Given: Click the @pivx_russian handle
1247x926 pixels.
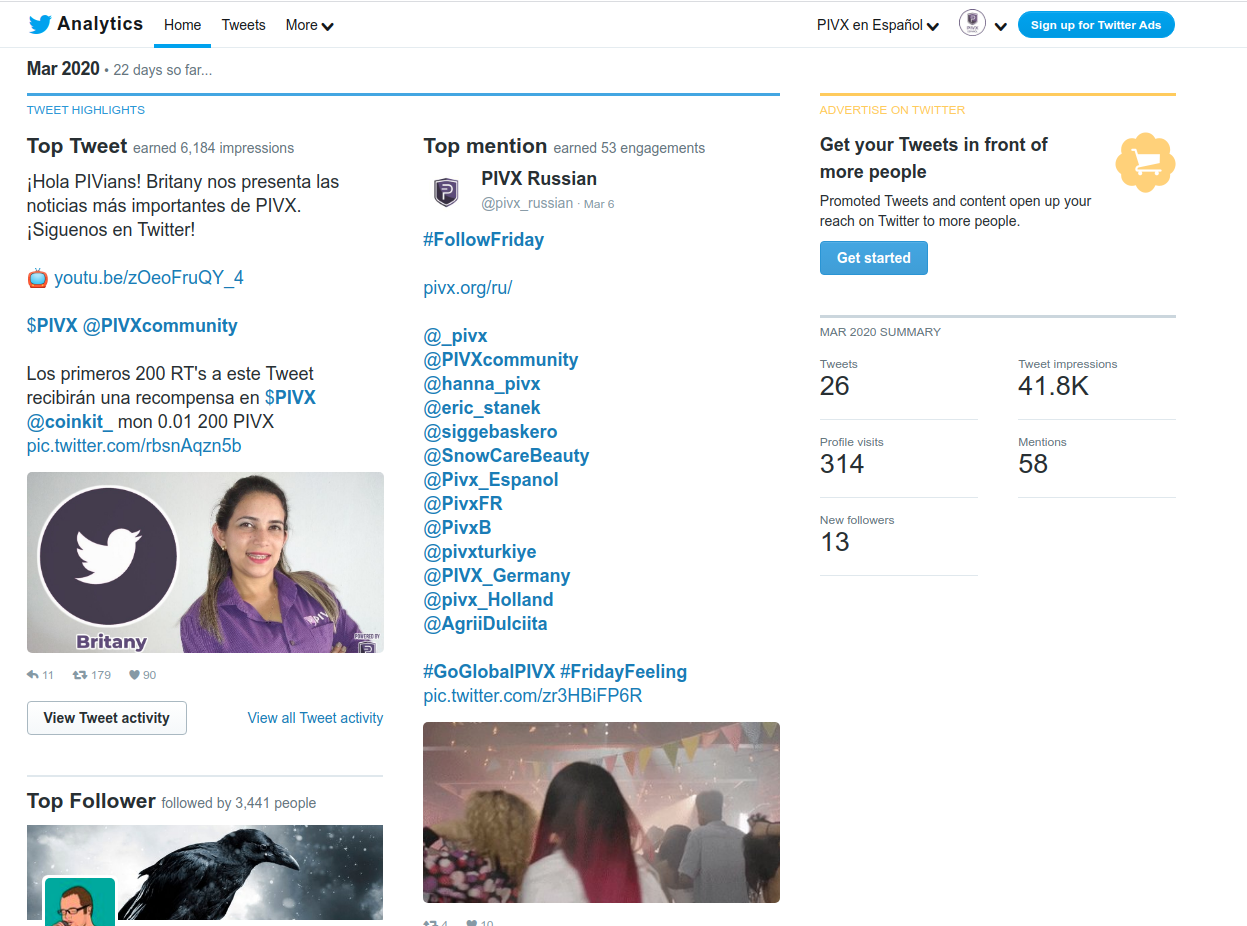Looking at the screenshot, I should coord(527,204).
